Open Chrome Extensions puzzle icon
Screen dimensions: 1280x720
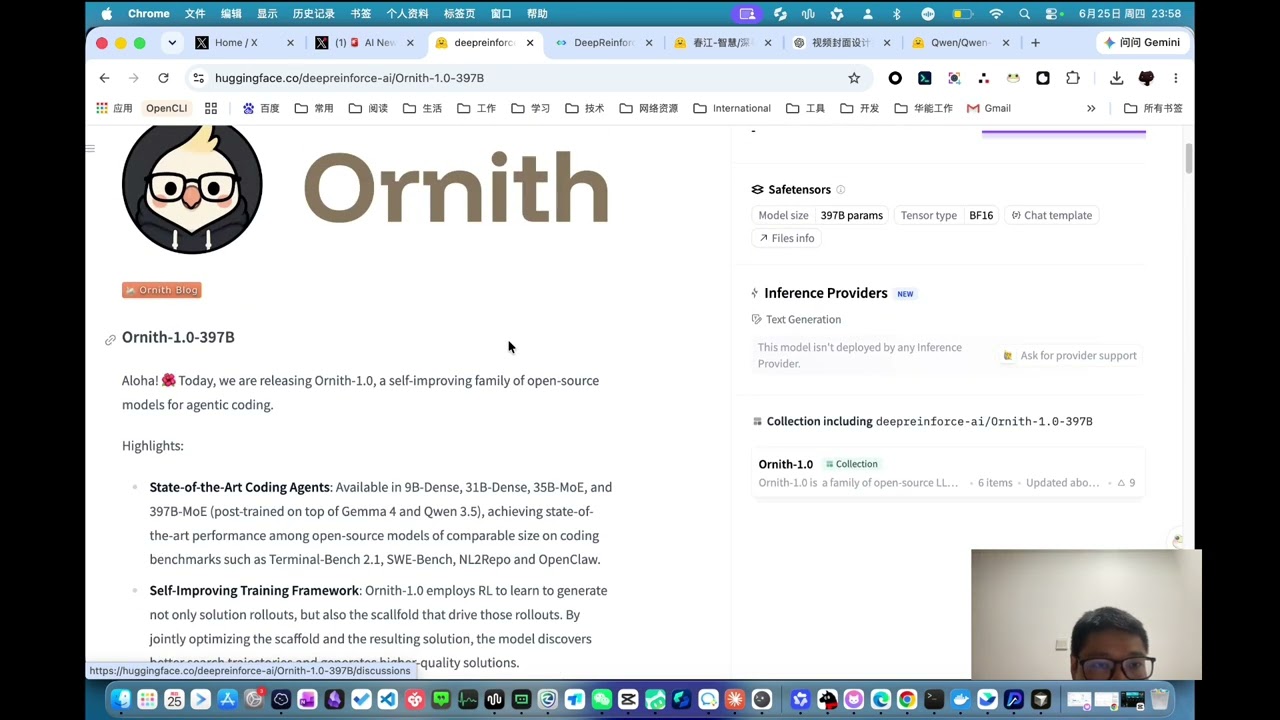1073,78
